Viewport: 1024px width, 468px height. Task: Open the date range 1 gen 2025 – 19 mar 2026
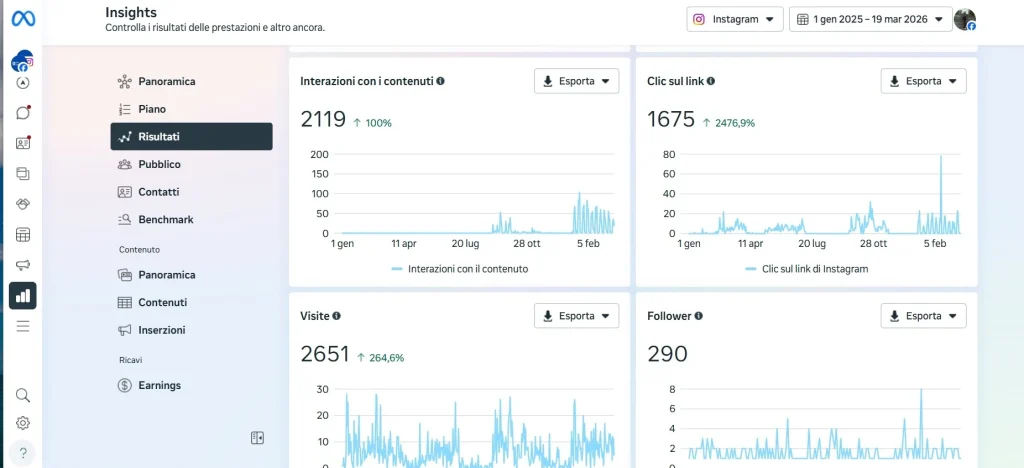click(870, 20)
